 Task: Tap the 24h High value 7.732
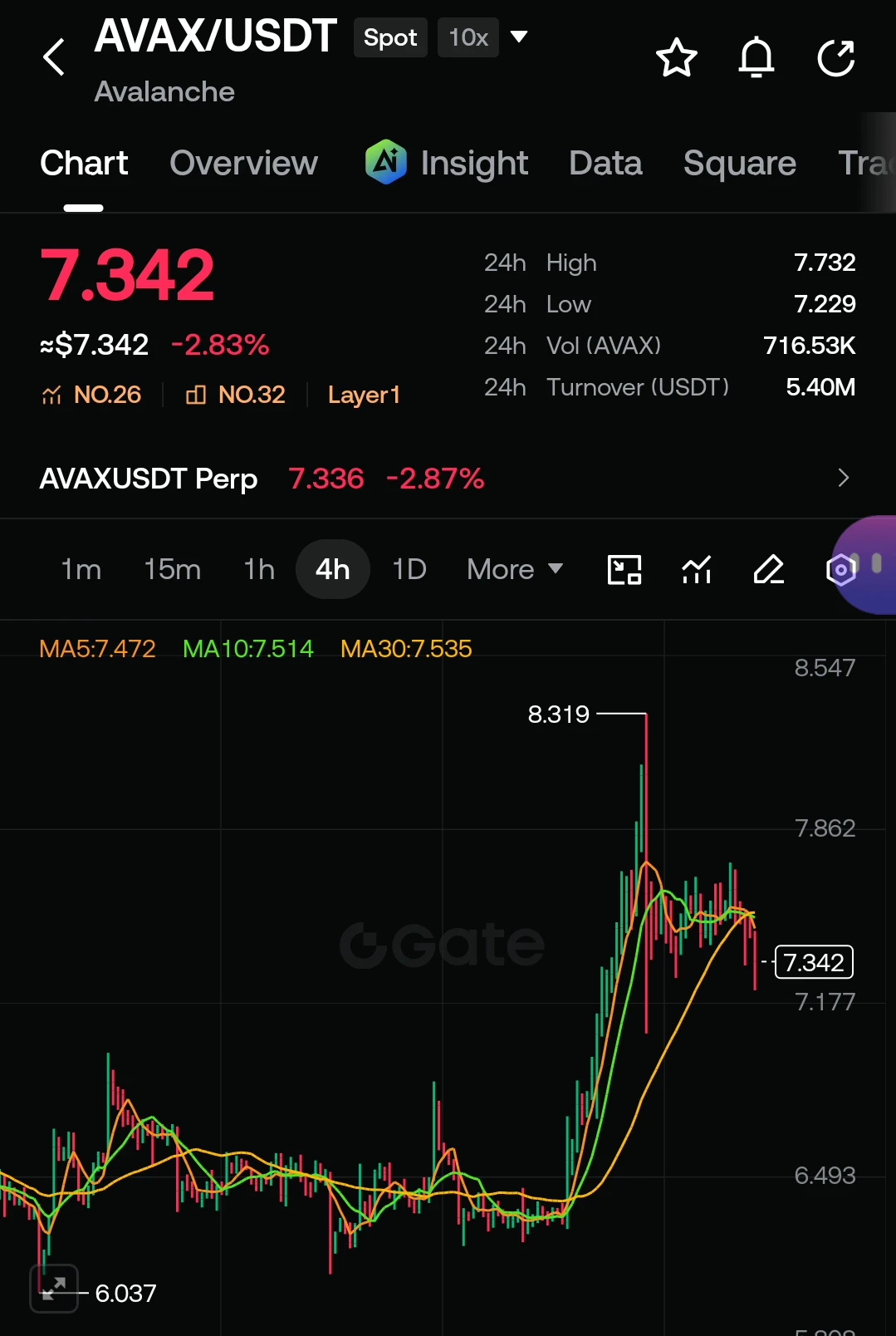click(x=825, y=263)
